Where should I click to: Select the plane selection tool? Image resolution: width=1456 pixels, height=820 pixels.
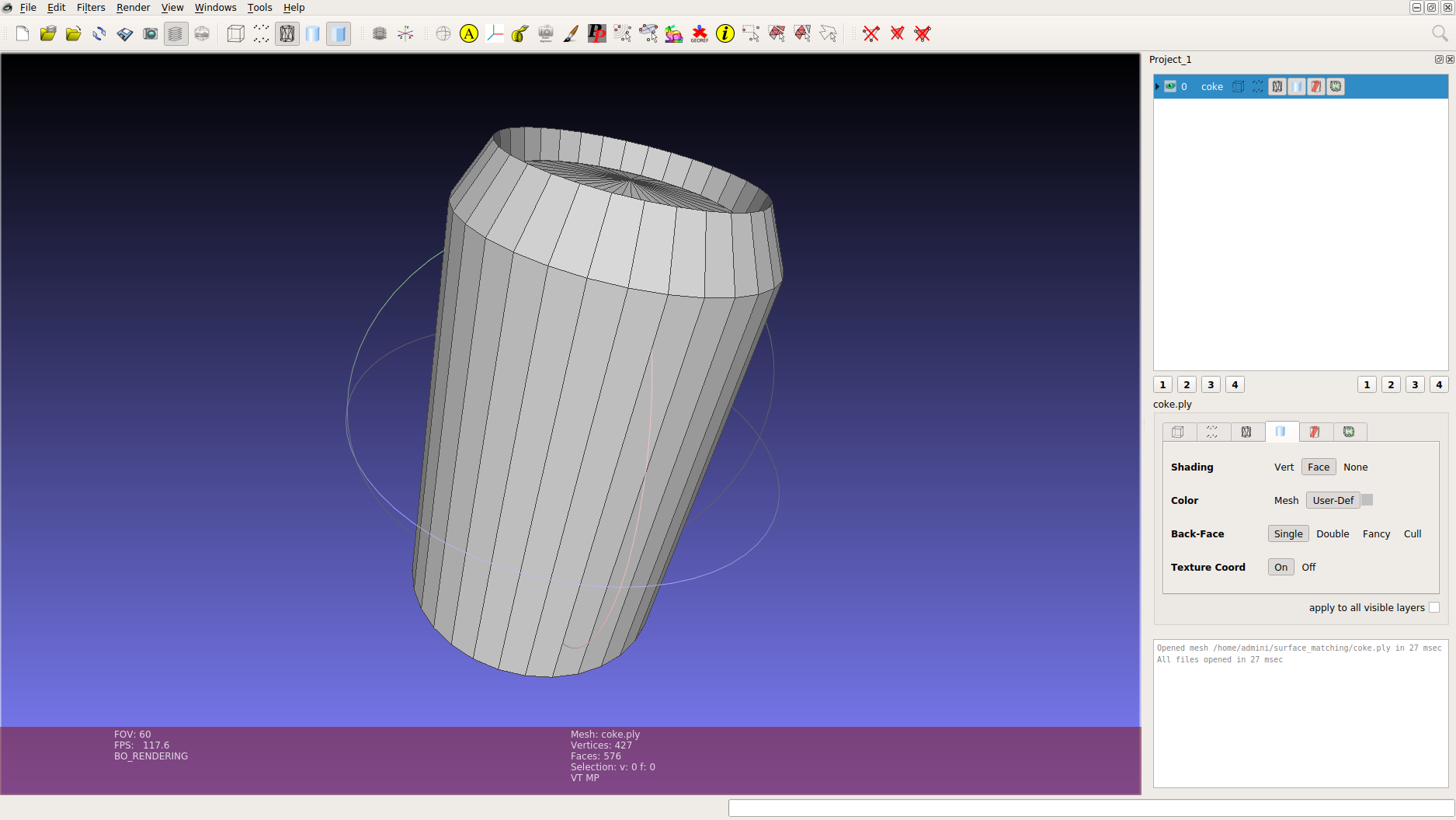(648, 33)
